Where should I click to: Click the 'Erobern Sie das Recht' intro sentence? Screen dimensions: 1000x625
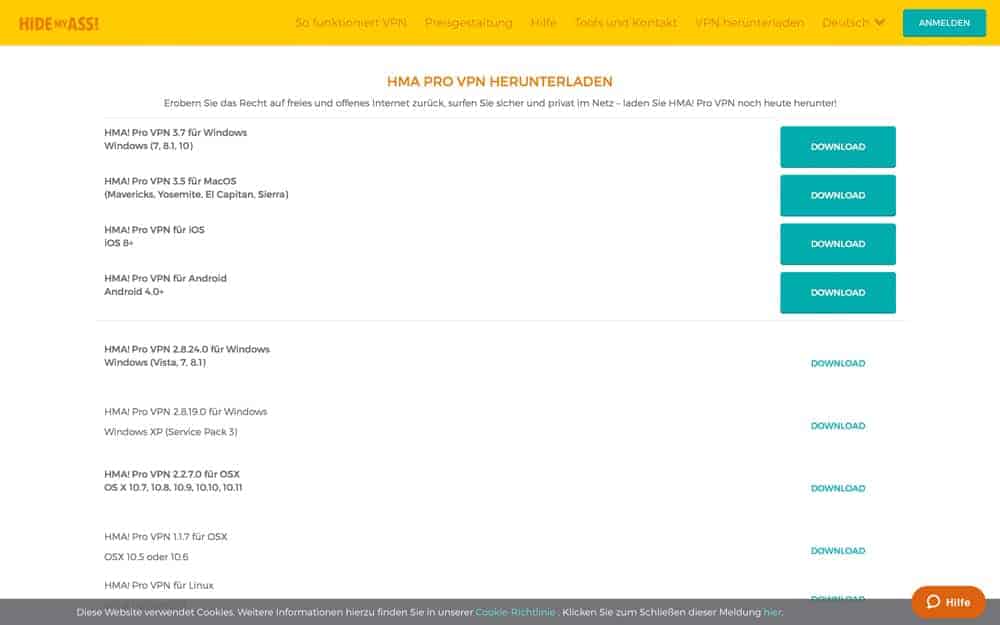(500, 103)
